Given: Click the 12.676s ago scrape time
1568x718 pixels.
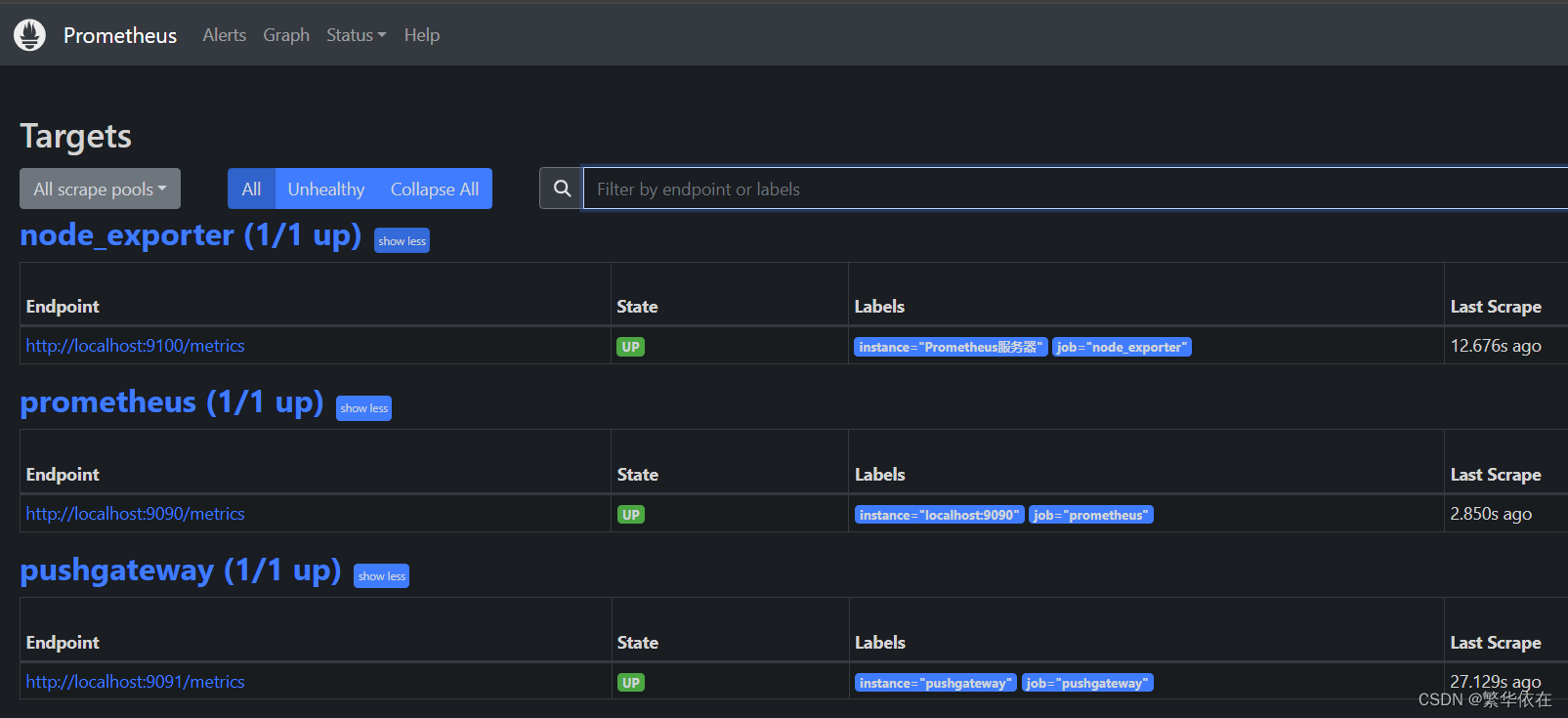Looking at the screenshot, I should (x=1496, y=346).
